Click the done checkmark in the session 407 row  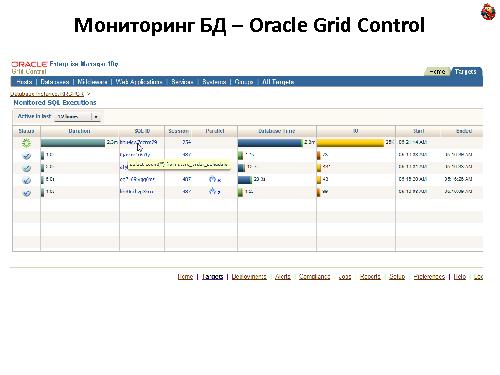(26, 180)
